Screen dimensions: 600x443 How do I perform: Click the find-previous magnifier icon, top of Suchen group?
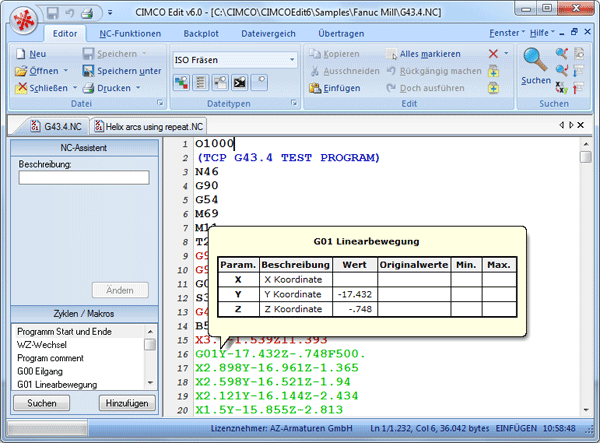(x=561, y=53)
